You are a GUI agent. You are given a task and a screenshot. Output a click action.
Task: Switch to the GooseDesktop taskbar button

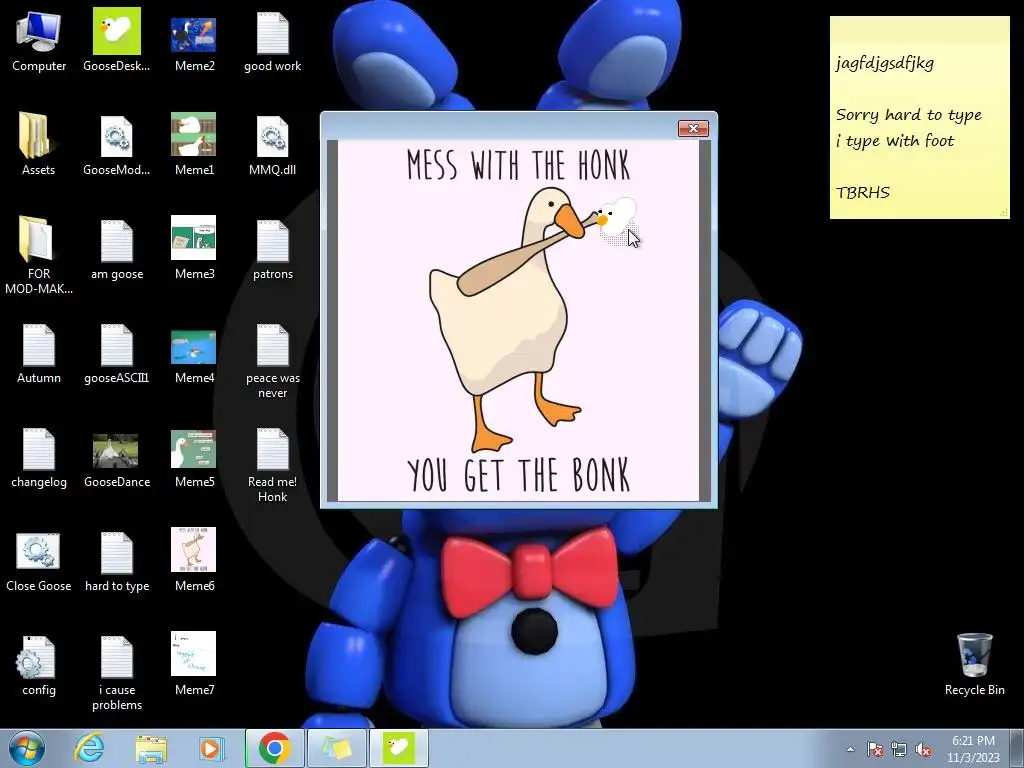399,748
